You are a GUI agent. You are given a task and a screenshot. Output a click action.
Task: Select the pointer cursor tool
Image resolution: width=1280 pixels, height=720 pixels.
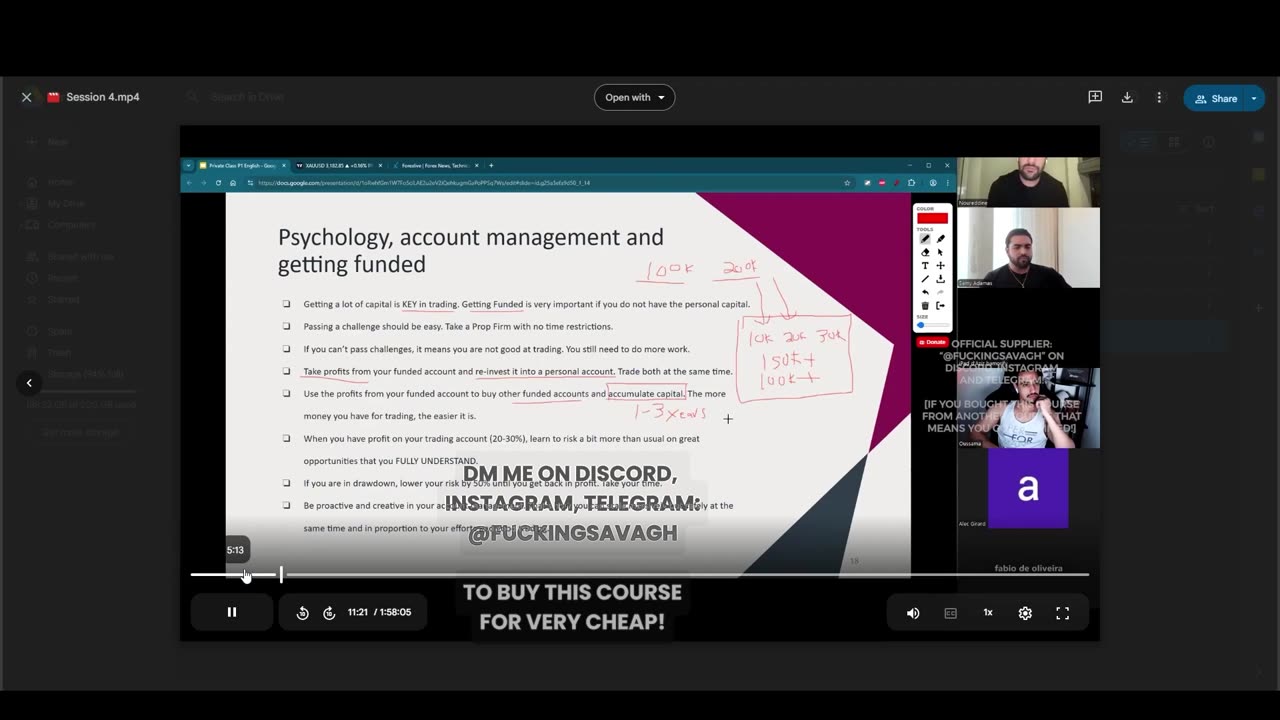point(941,252)
